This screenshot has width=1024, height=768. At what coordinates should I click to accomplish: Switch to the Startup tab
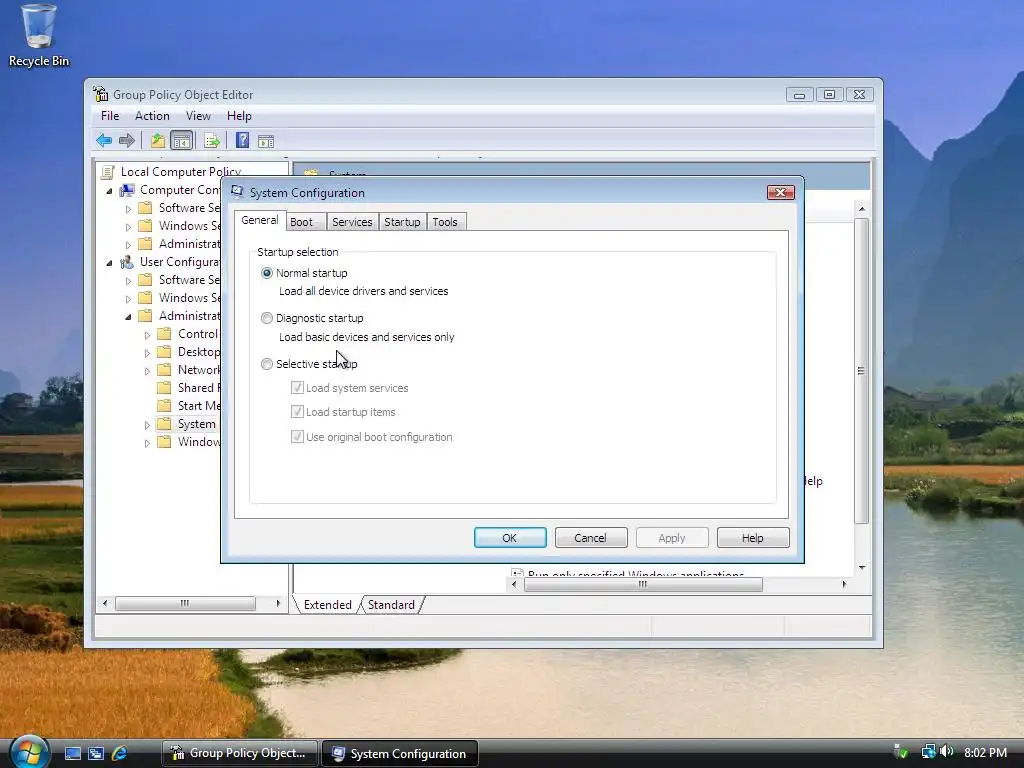click(x=402, y=222)
